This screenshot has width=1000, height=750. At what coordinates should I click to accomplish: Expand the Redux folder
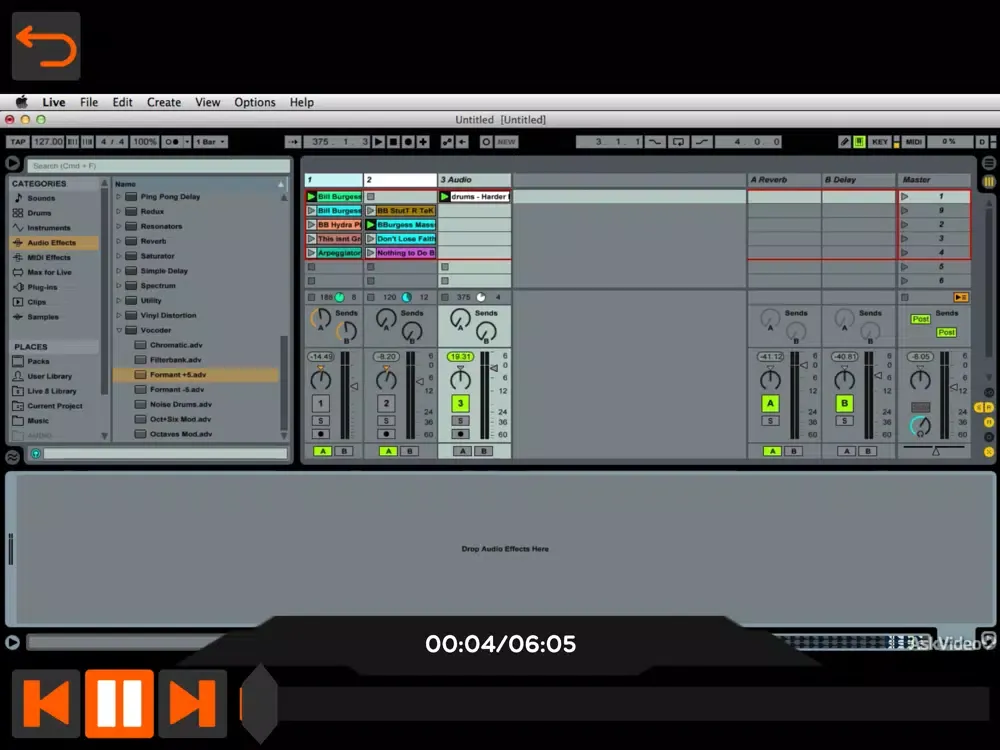pyautogui.click(x=119, y=211)
